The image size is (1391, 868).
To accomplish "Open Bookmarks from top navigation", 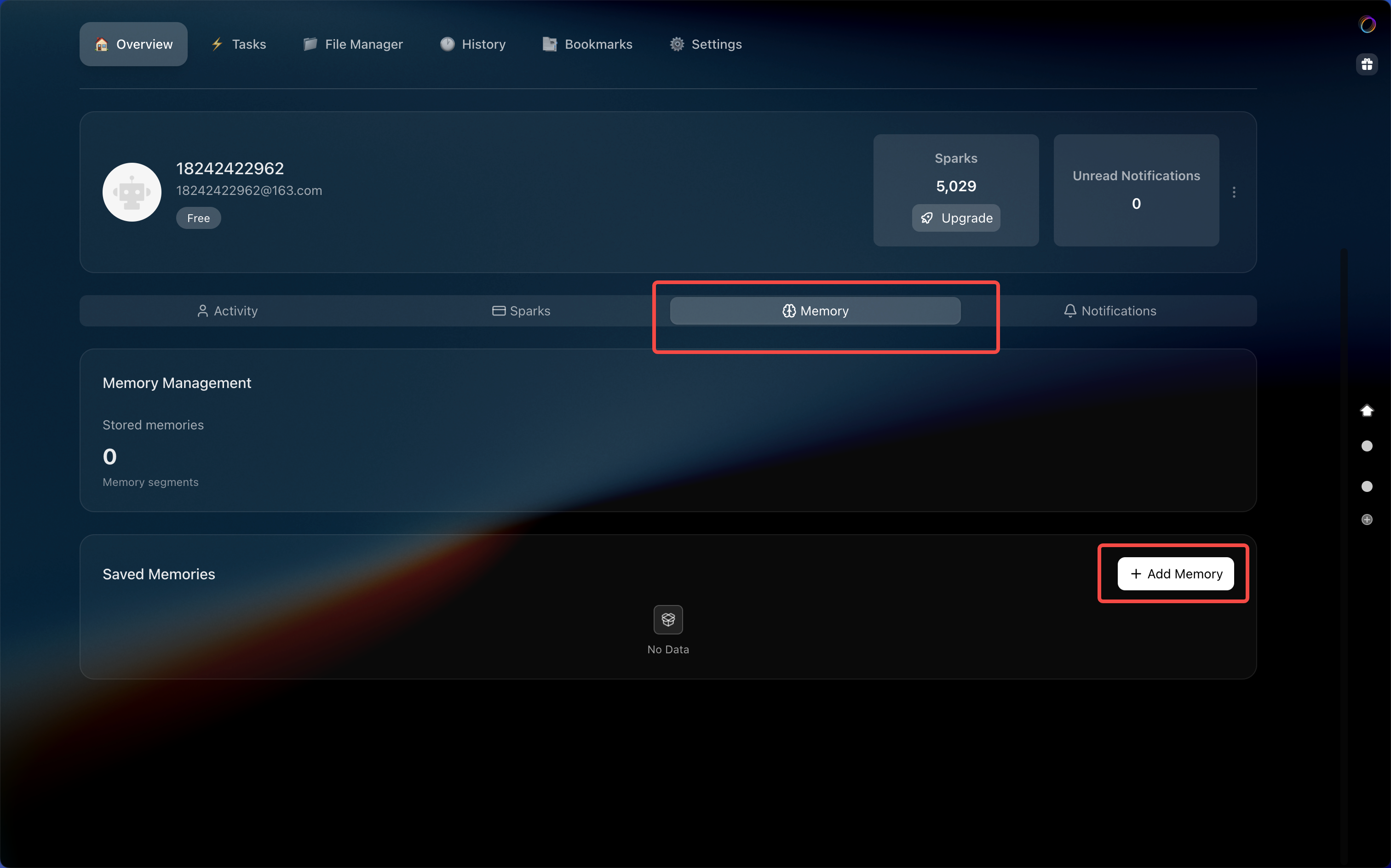I will pos(587,44).
